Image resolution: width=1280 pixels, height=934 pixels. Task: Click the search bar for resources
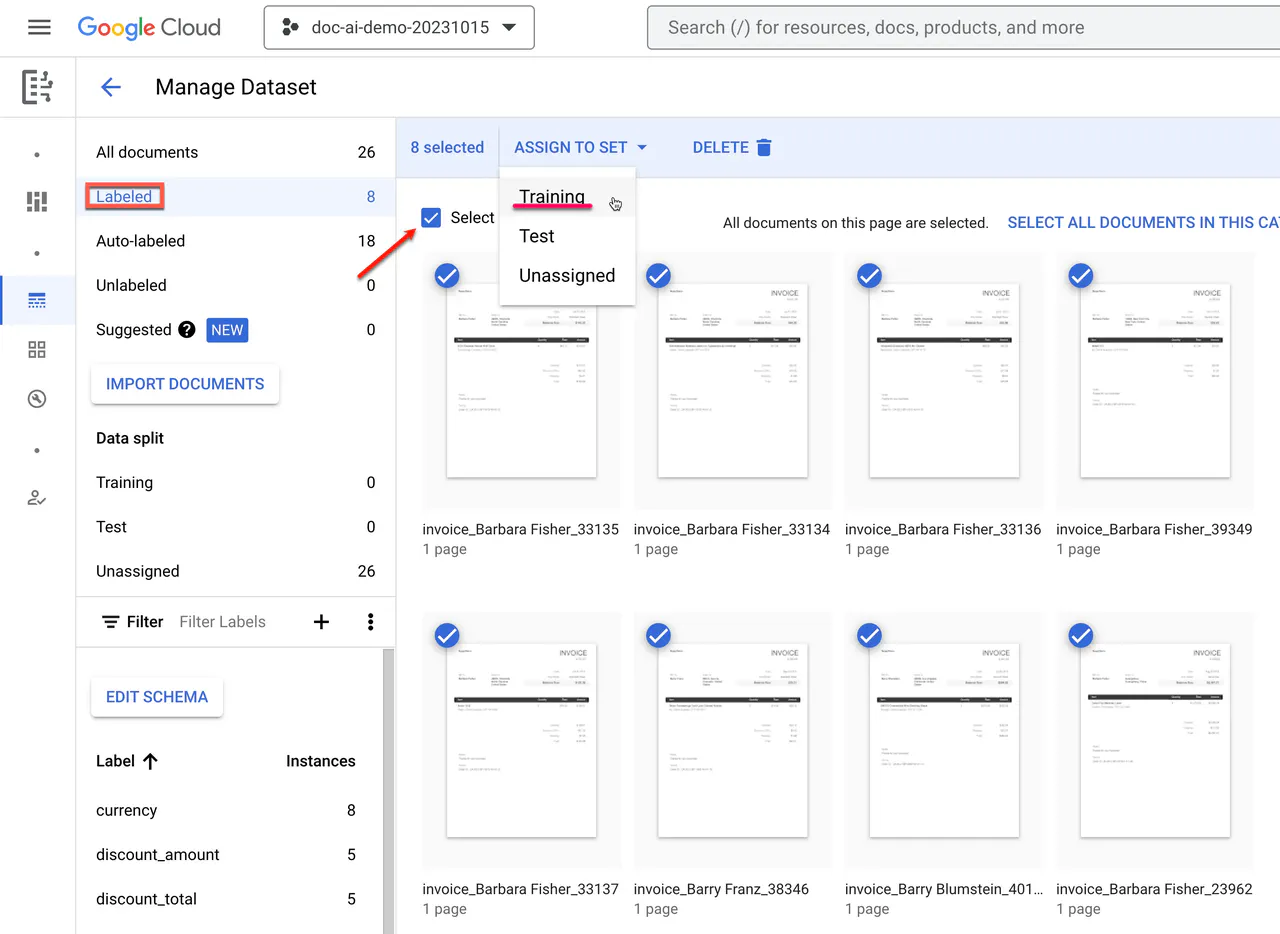[960, 27]
